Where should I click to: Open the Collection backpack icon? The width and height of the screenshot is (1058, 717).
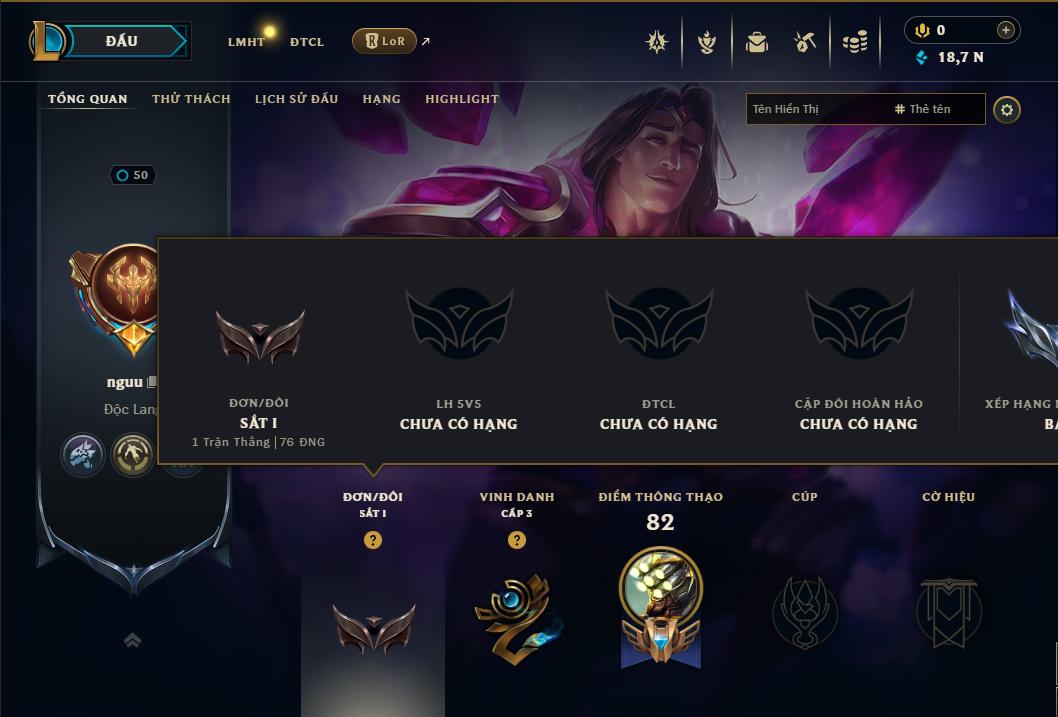click(x=756, y=42)
